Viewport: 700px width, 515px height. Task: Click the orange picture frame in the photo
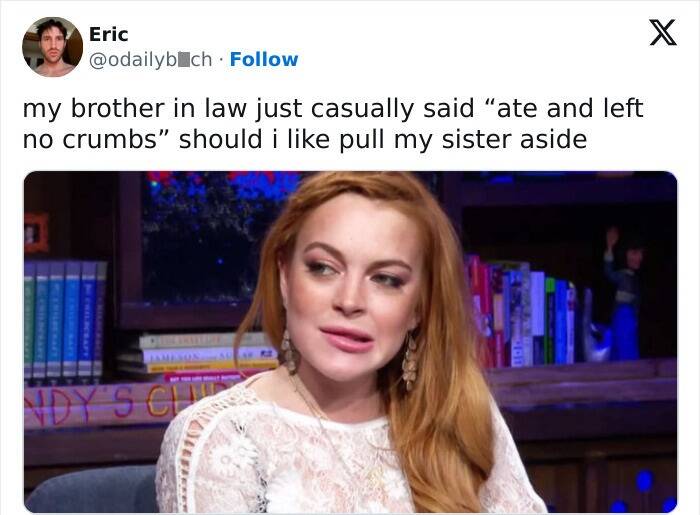point(36,233)
